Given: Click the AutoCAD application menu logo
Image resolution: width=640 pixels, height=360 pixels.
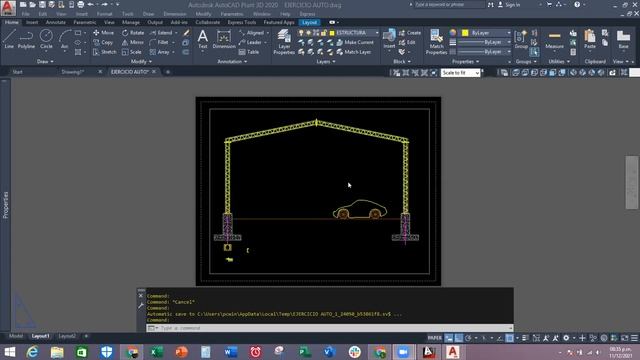Looking at the screenshot, I should pos(8,7).
